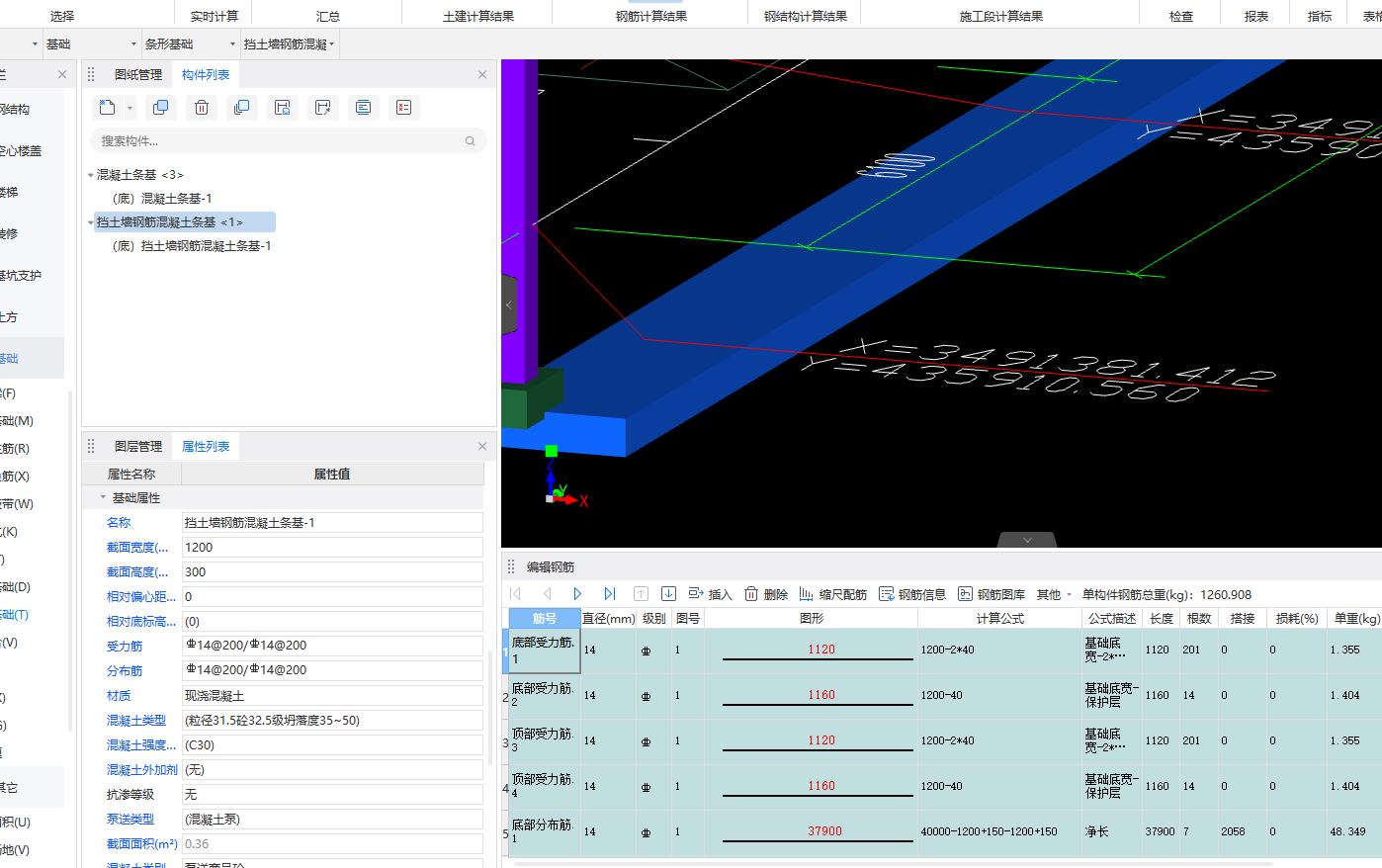Click the red-x checklist batch icon
The height and width of the screenshot is (868, 1382).
[403, 108]
